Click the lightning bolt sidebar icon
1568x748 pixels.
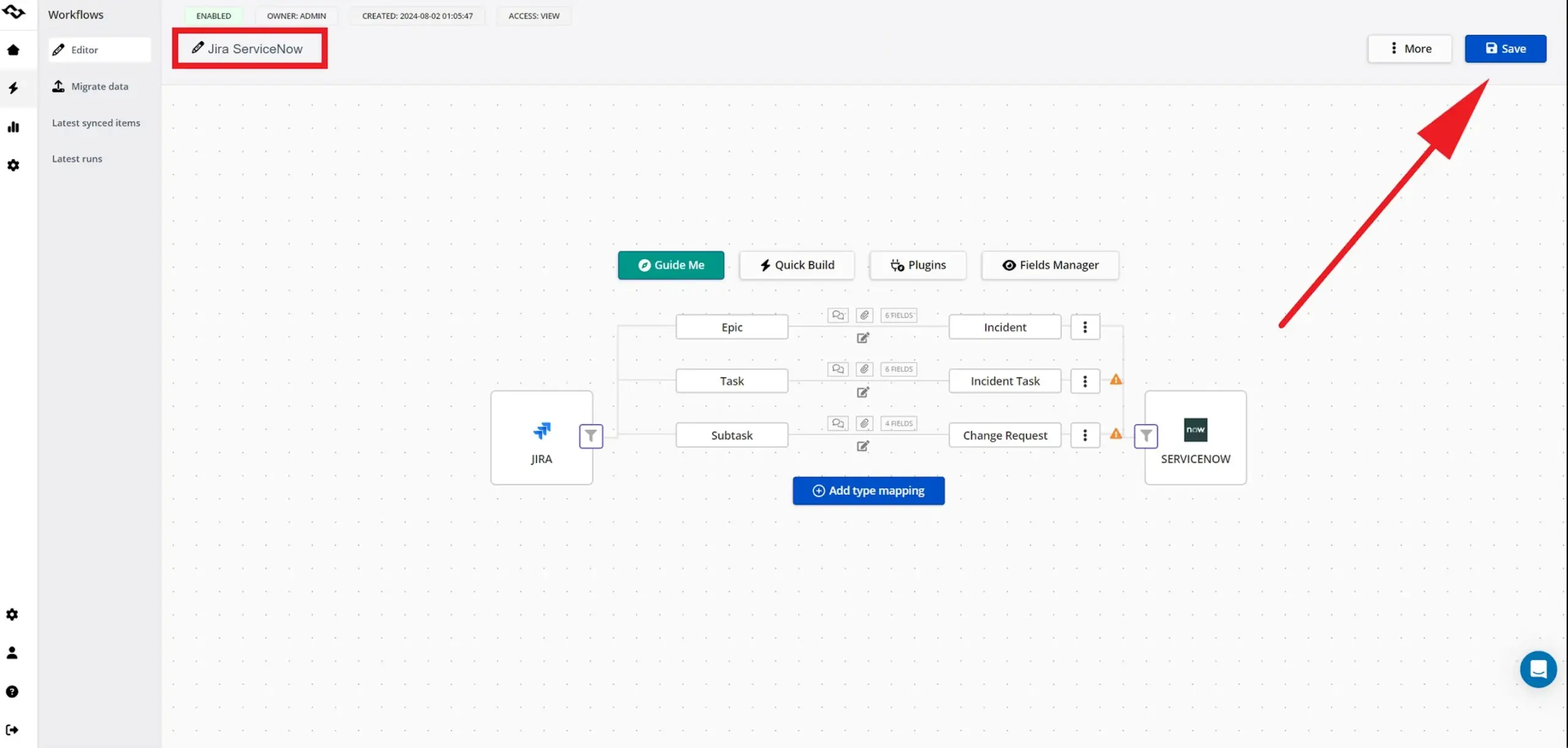(x=13, y=88)
